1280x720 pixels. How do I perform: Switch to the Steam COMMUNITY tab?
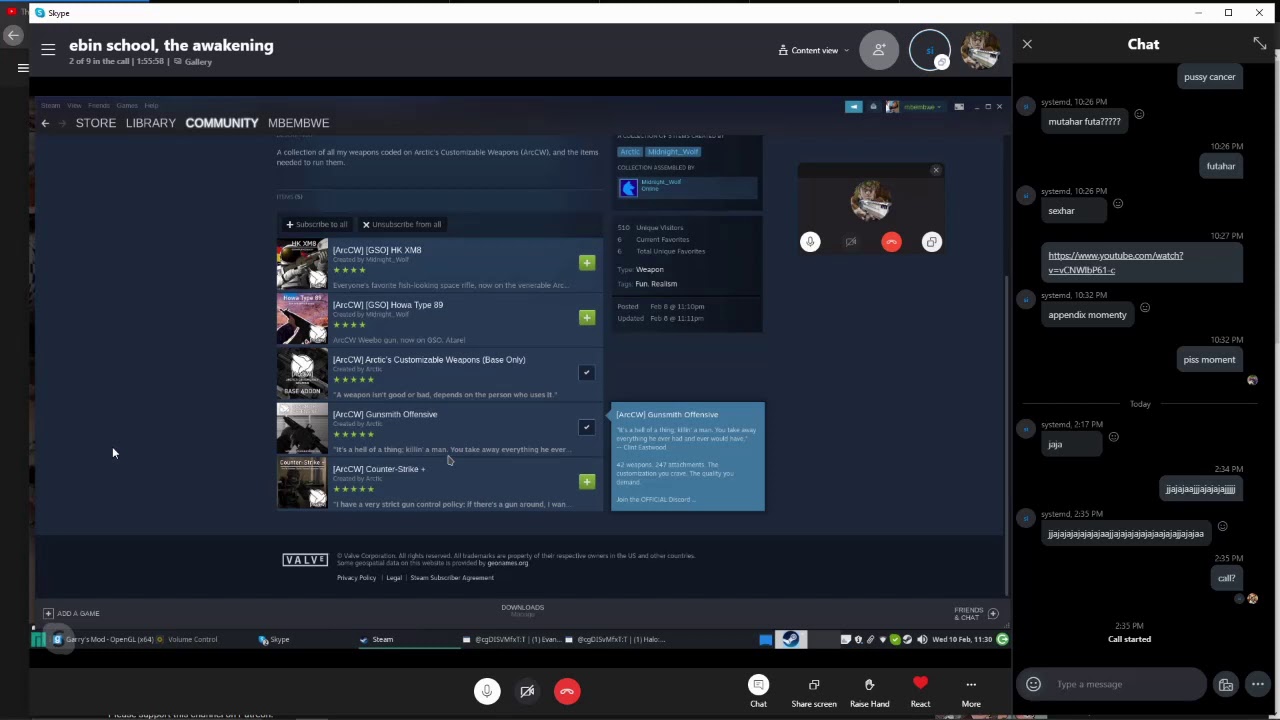tap(222, 123)
